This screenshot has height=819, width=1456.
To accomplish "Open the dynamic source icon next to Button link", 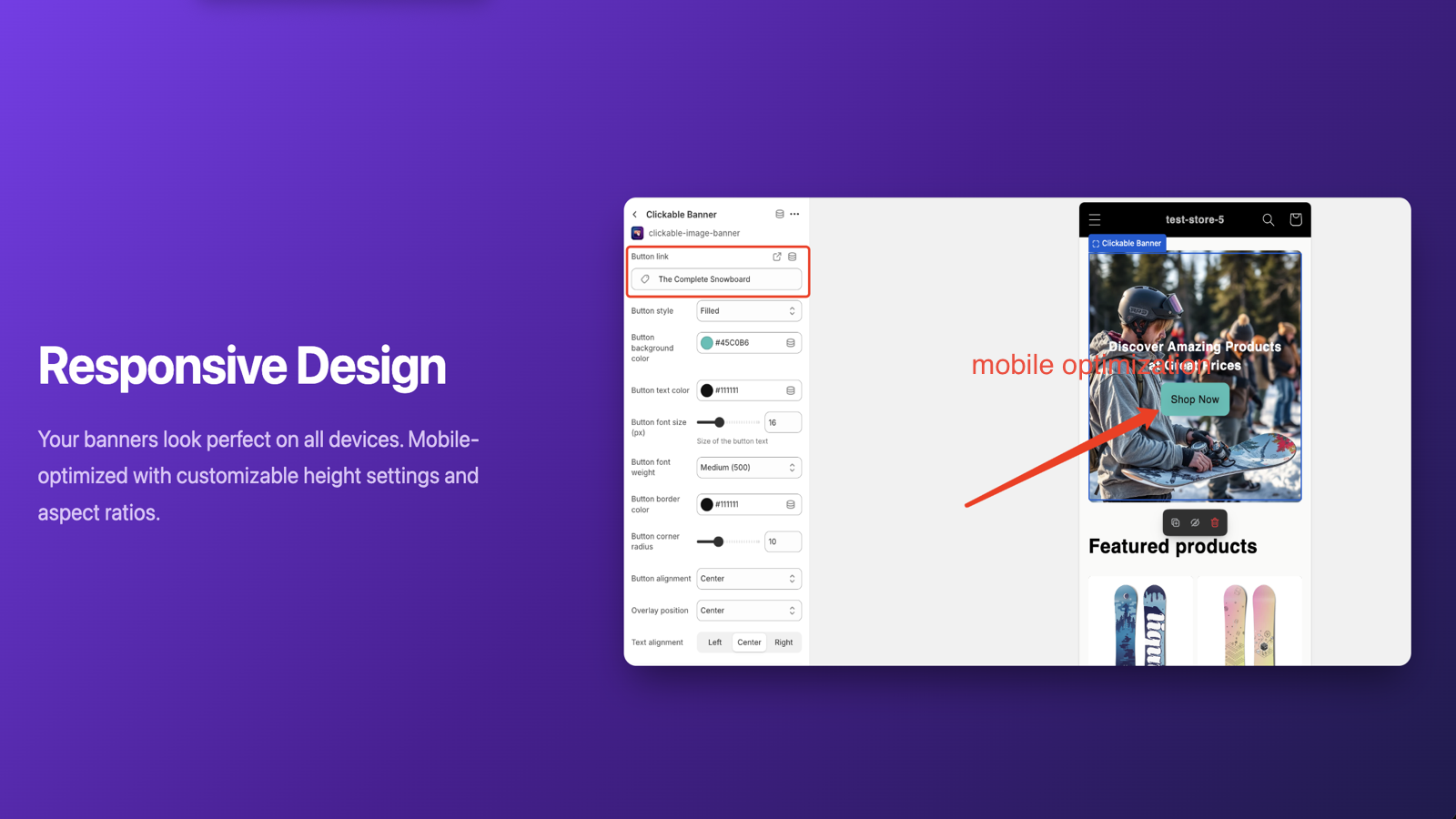I will coord(792,257).
